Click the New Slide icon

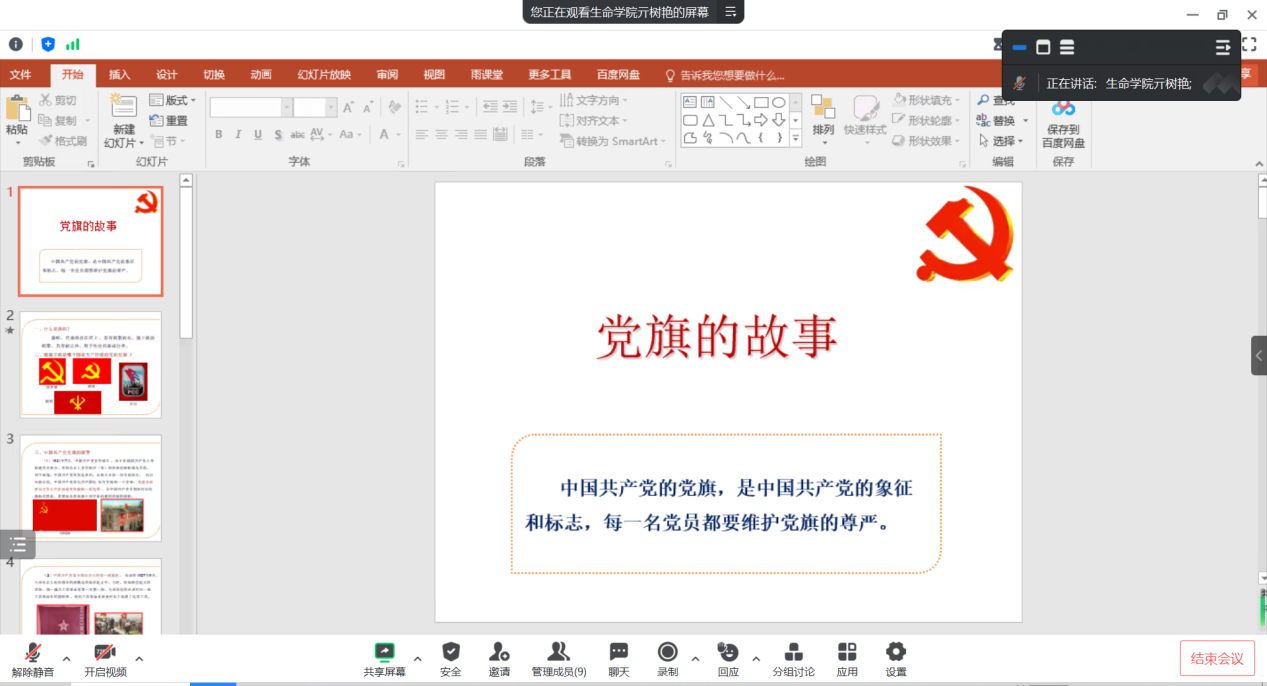pos(123,106)
